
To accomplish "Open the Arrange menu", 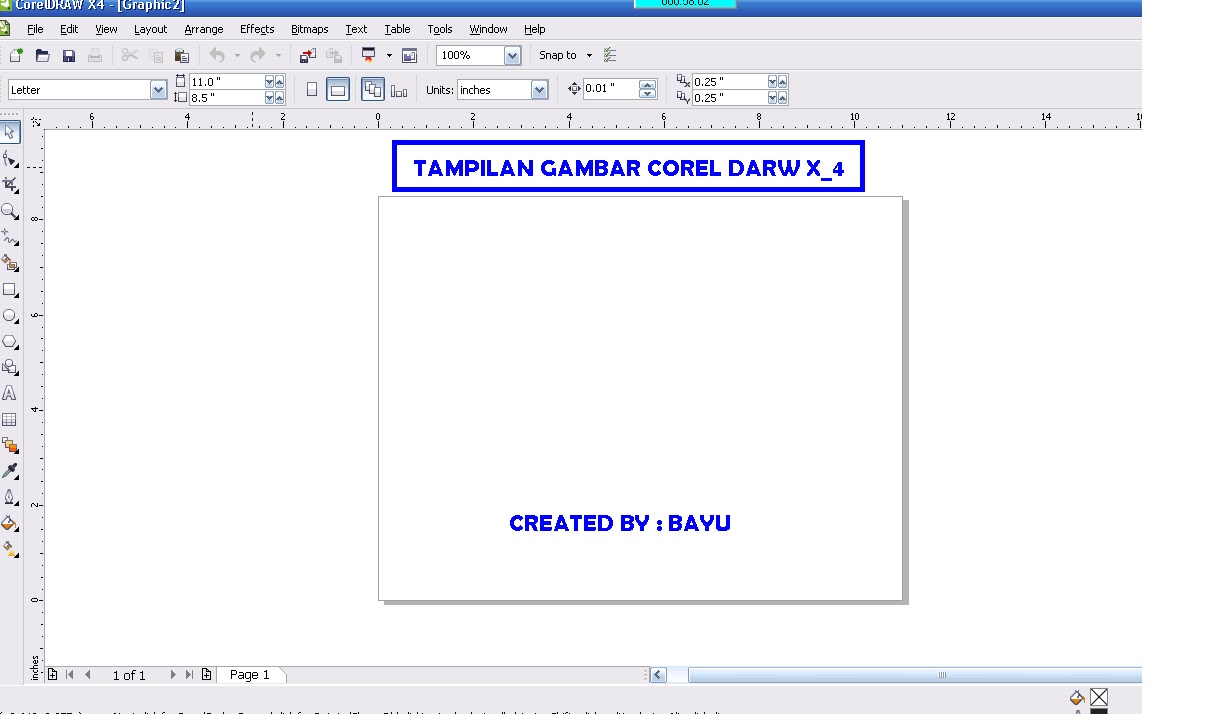I will [204, 29].
